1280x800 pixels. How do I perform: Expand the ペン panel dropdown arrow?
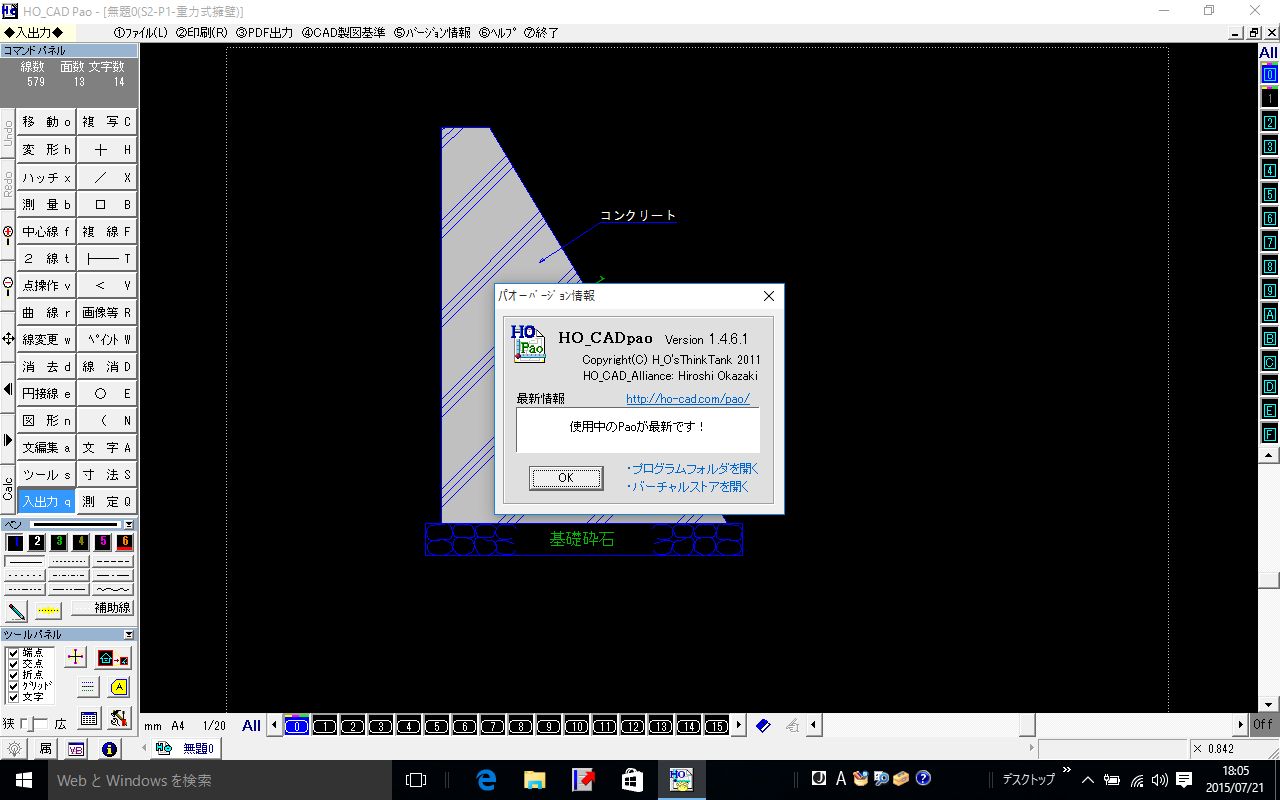[x=128, y=524]
